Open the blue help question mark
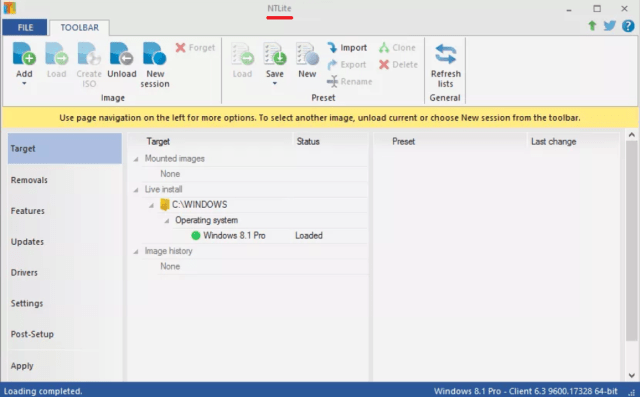The height and width of the screenshot is (397, 640). [x=628, y=26]
